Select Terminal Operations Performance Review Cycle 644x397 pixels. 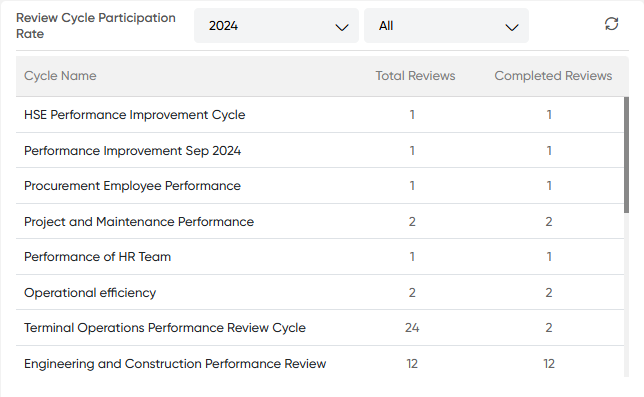click(x=320, y=328)
